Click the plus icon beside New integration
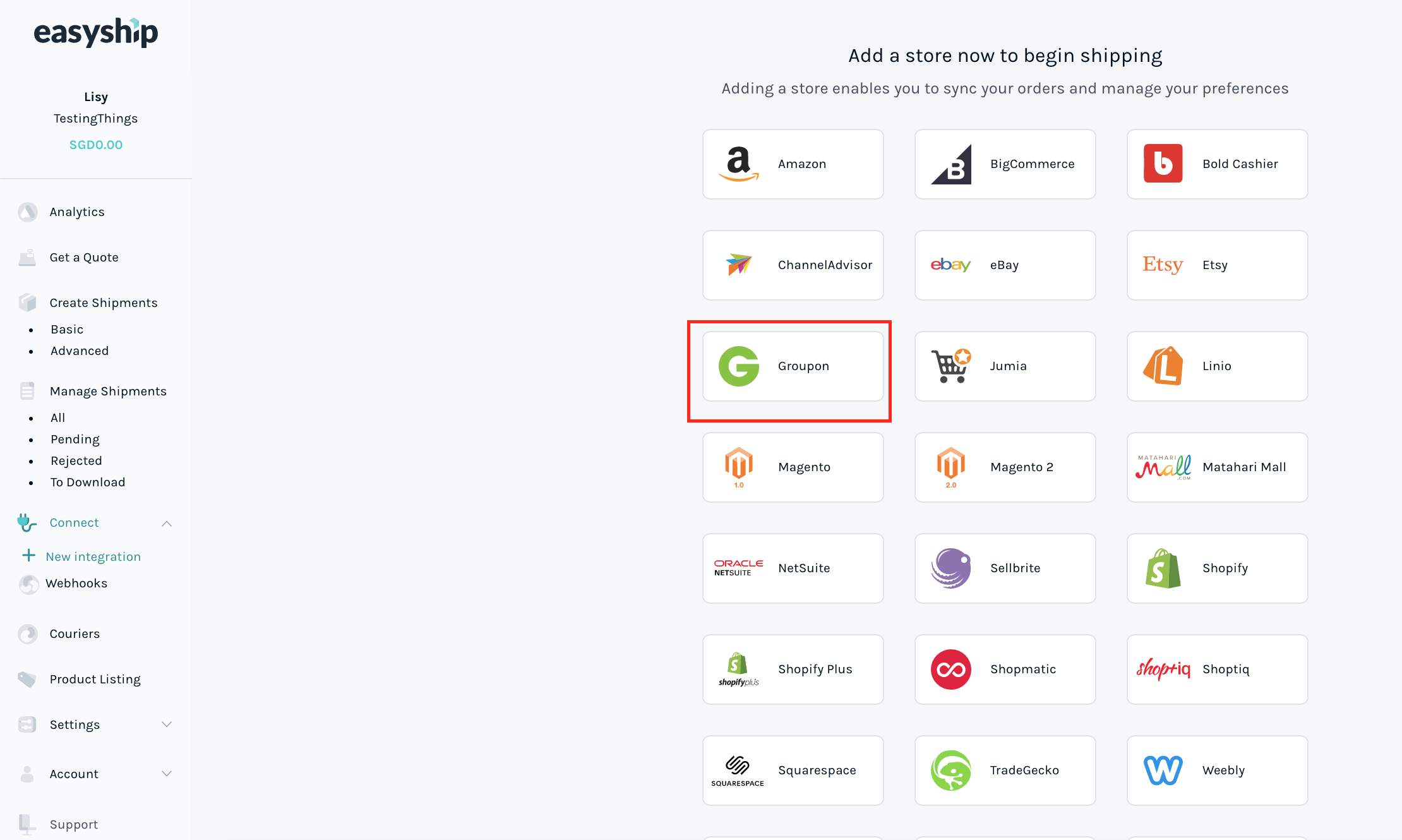This screenshot has width=1402, height=840. 29,556
